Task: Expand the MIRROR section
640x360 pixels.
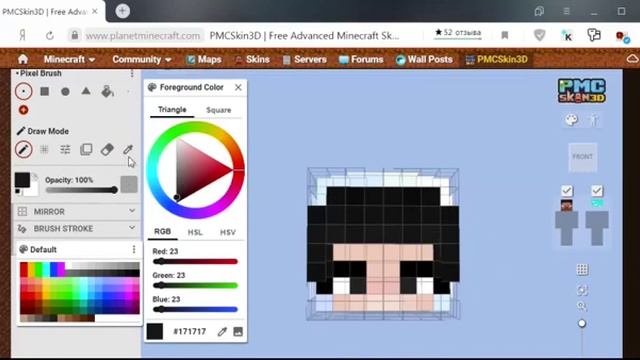Action: pyautogui.click(x=77, y=211)
